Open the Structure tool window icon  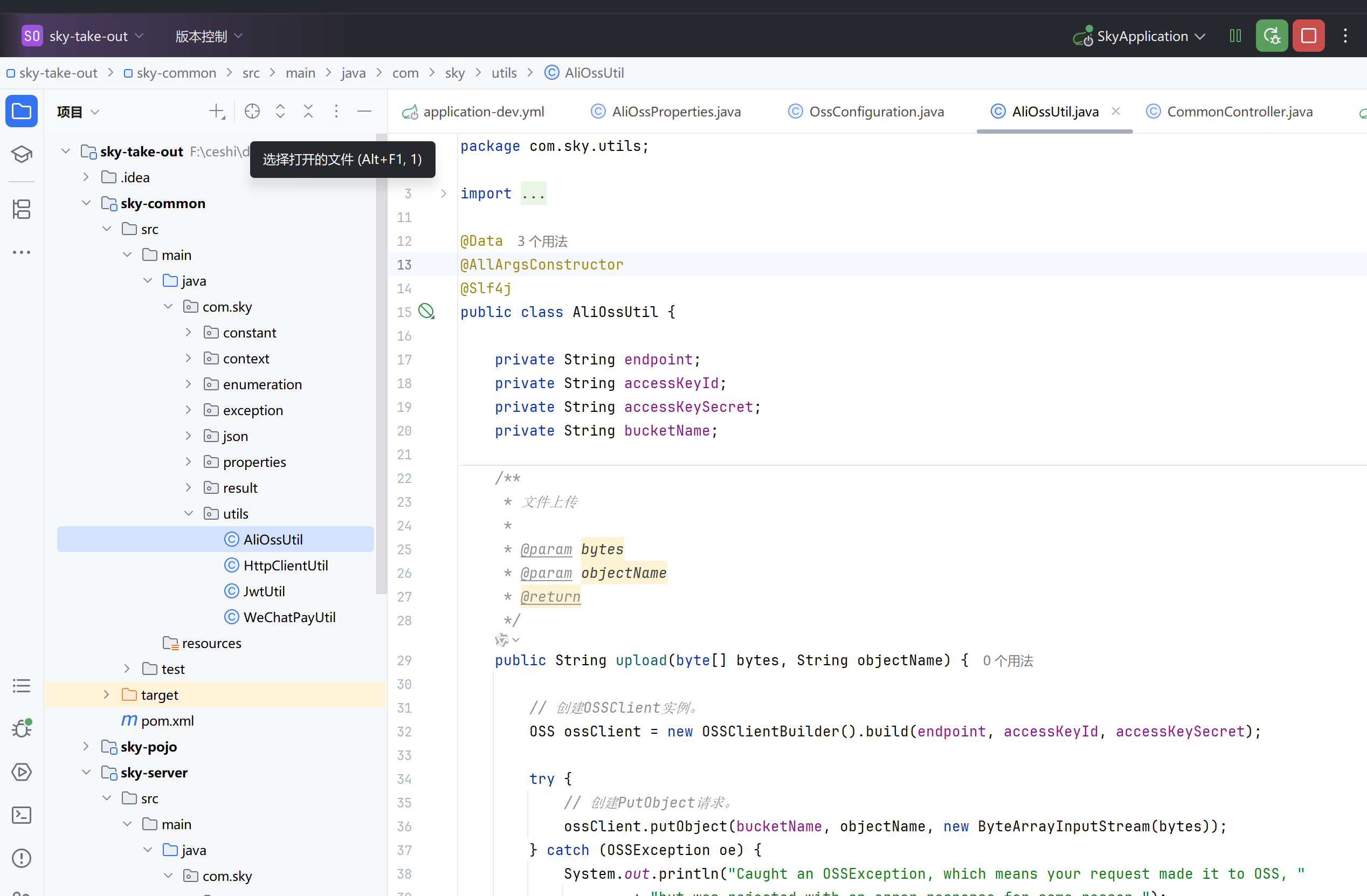pos(21,209)
